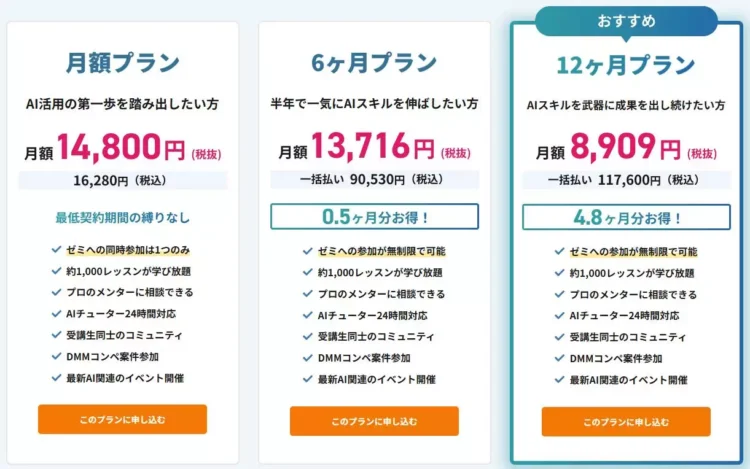Select the 12ヶ月プラン heading
Viewport: 750px width, 469px height.
[626, 65]
